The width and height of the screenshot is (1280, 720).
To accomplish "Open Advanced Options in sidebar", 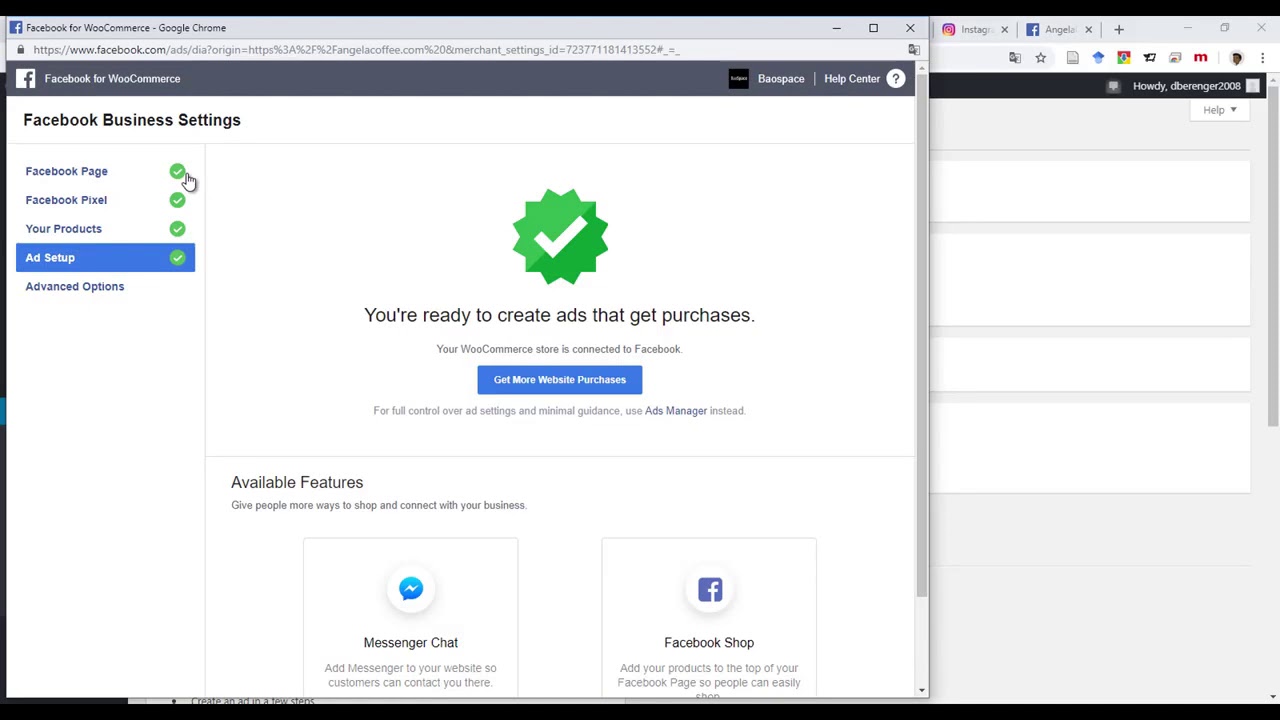I will 75,287.
